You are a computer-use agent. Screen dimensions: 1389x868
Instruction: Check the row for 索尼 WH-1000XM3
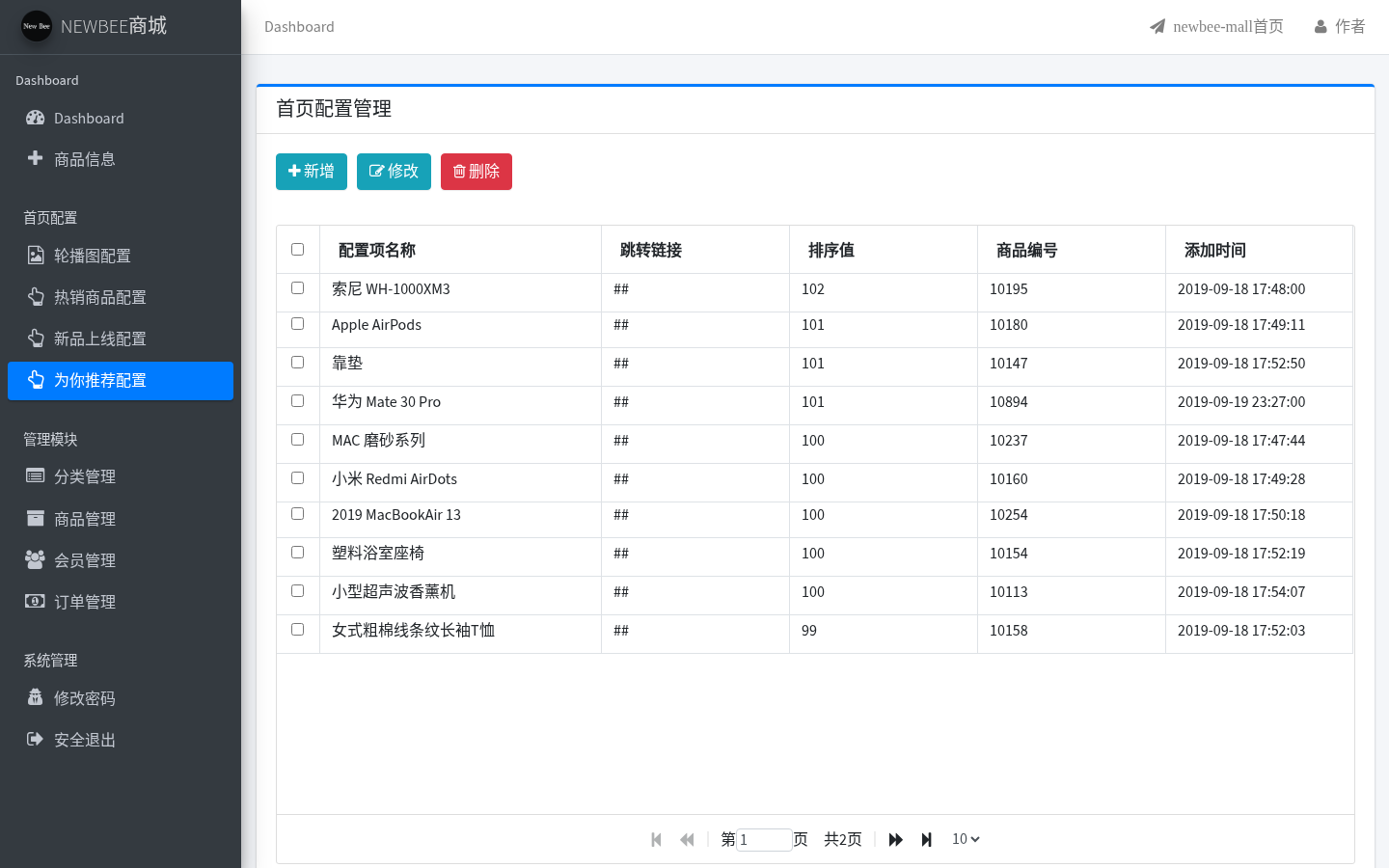click(x=297, y=287)
